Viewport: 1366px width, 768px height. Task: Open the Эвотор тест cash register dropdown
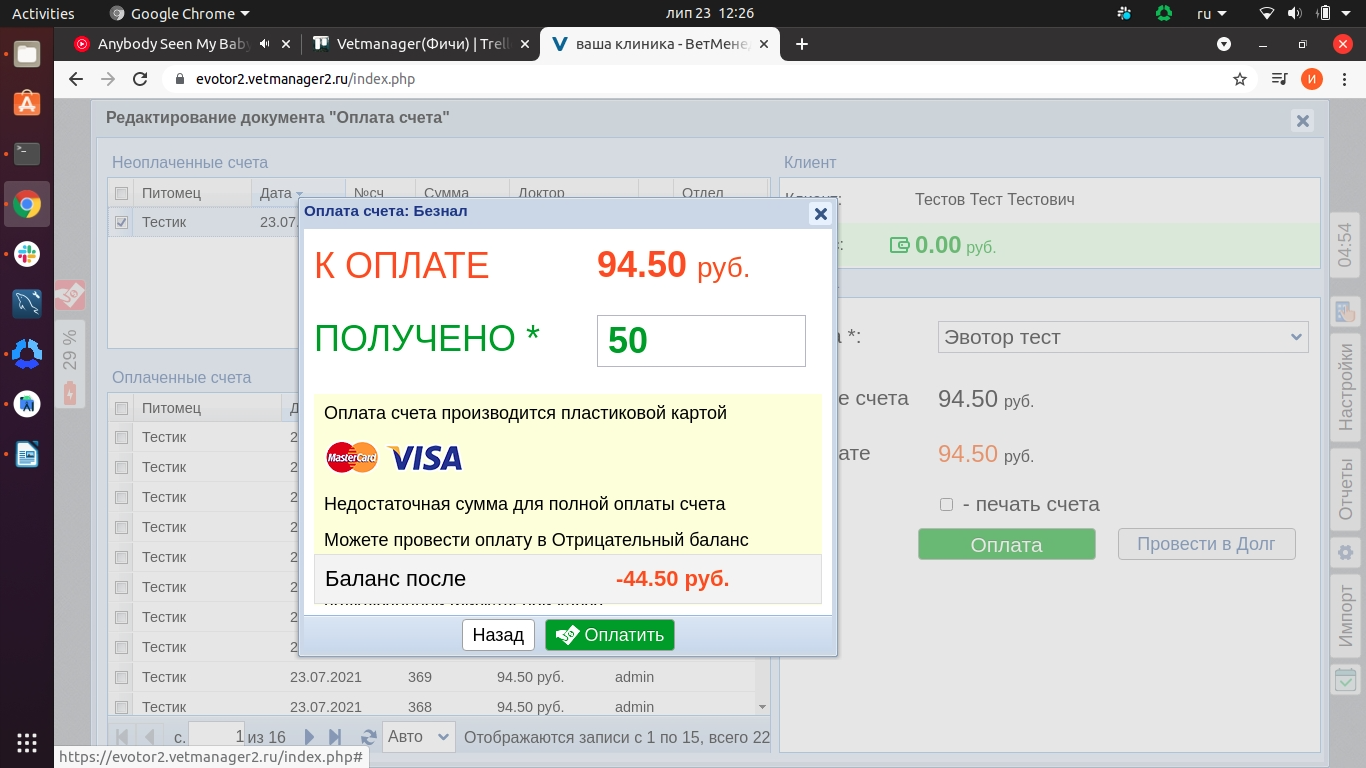pyautogui.click(x=1122, y=337)
